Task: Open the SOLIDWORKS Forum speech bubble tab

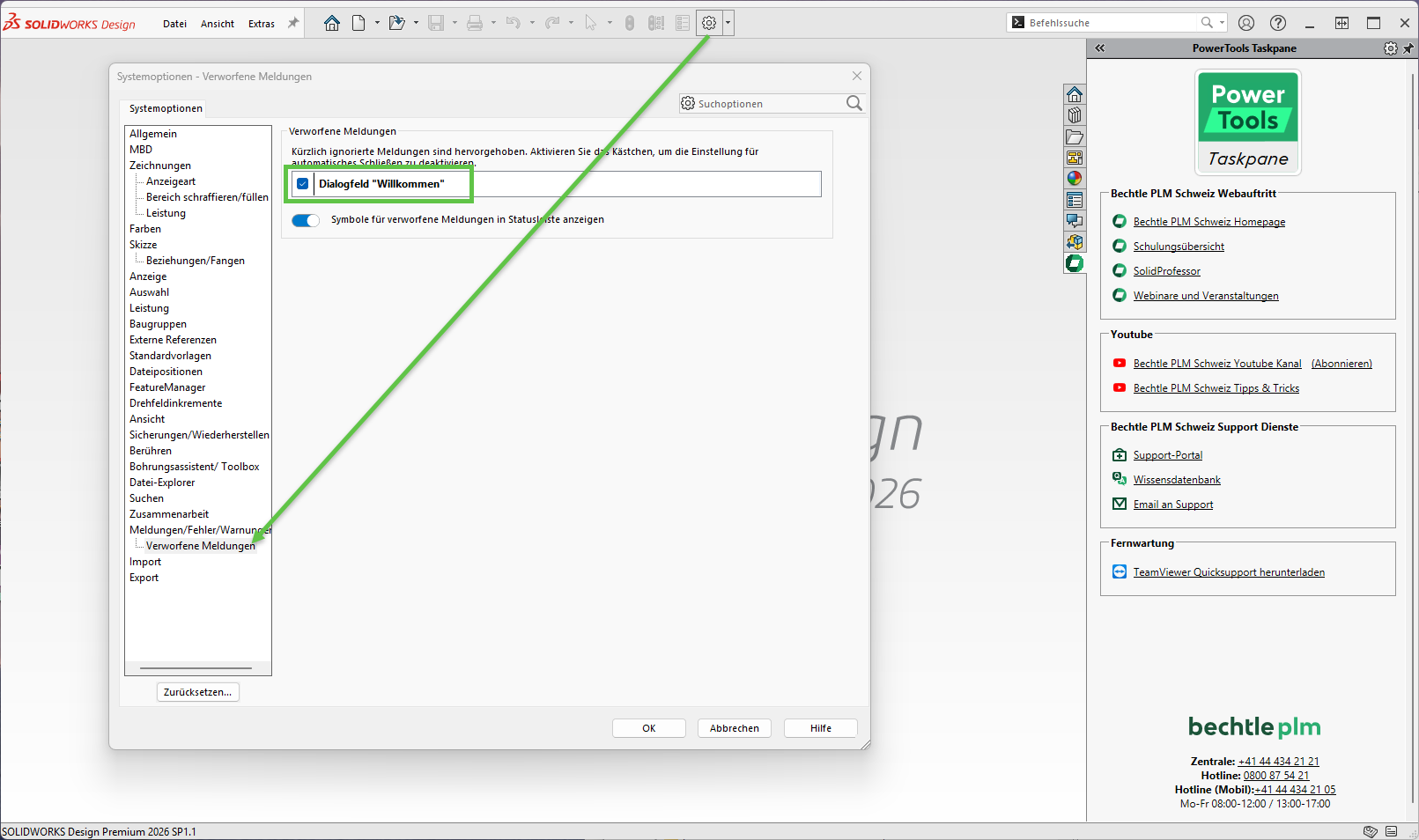Action: [x=1075, y=221]
